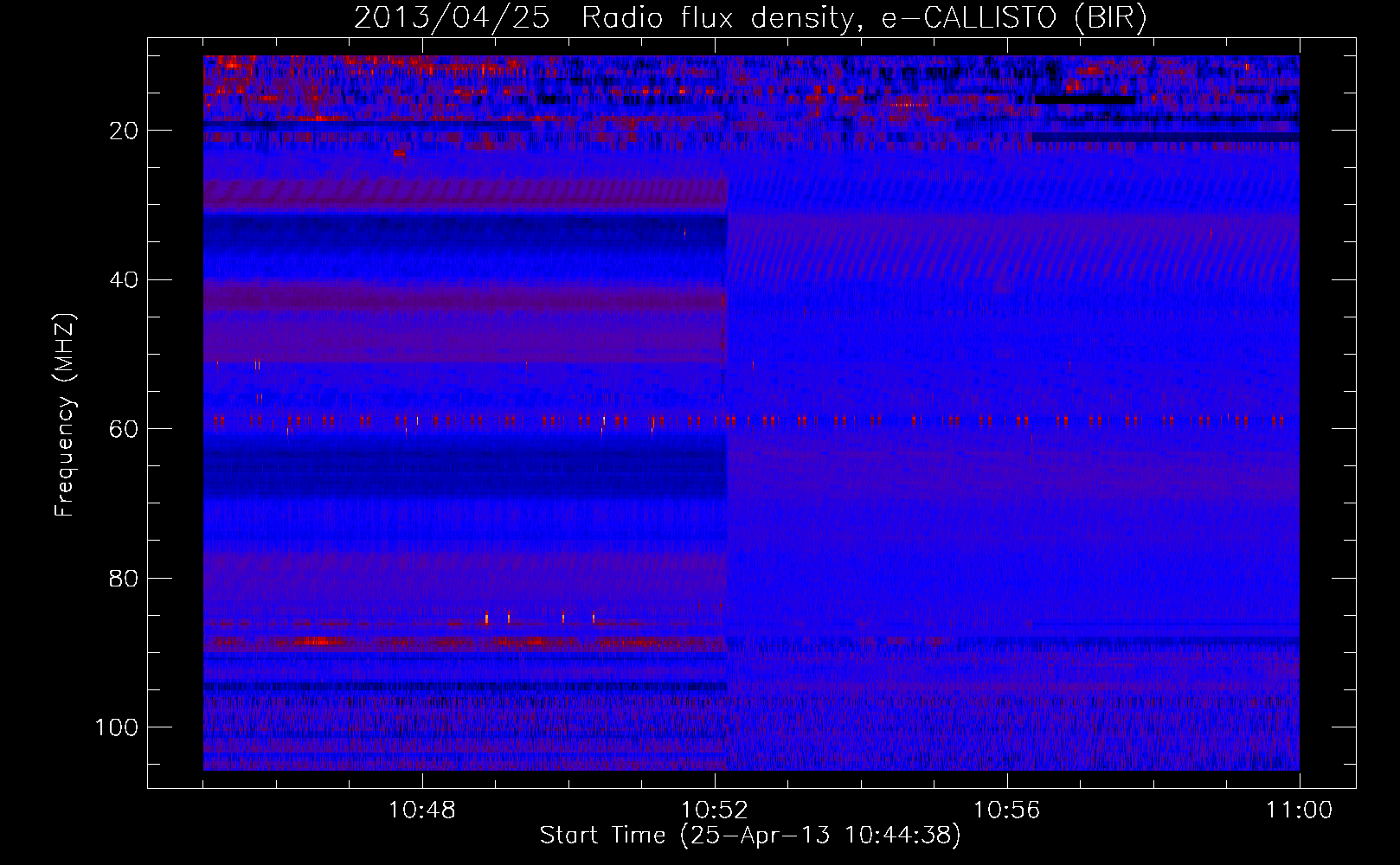The height and width of the screenshot is (865, 1400).
Task: Click the 11:00 time tick label
Action: [1300, 811]
